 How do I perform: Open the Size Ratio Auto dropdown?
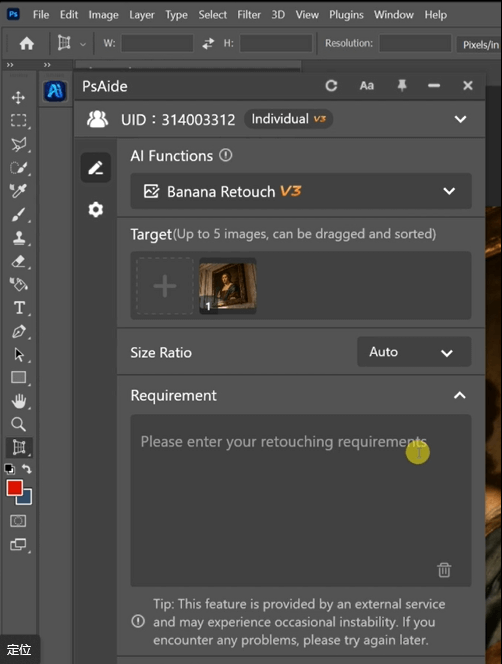[x=414, y=352]
